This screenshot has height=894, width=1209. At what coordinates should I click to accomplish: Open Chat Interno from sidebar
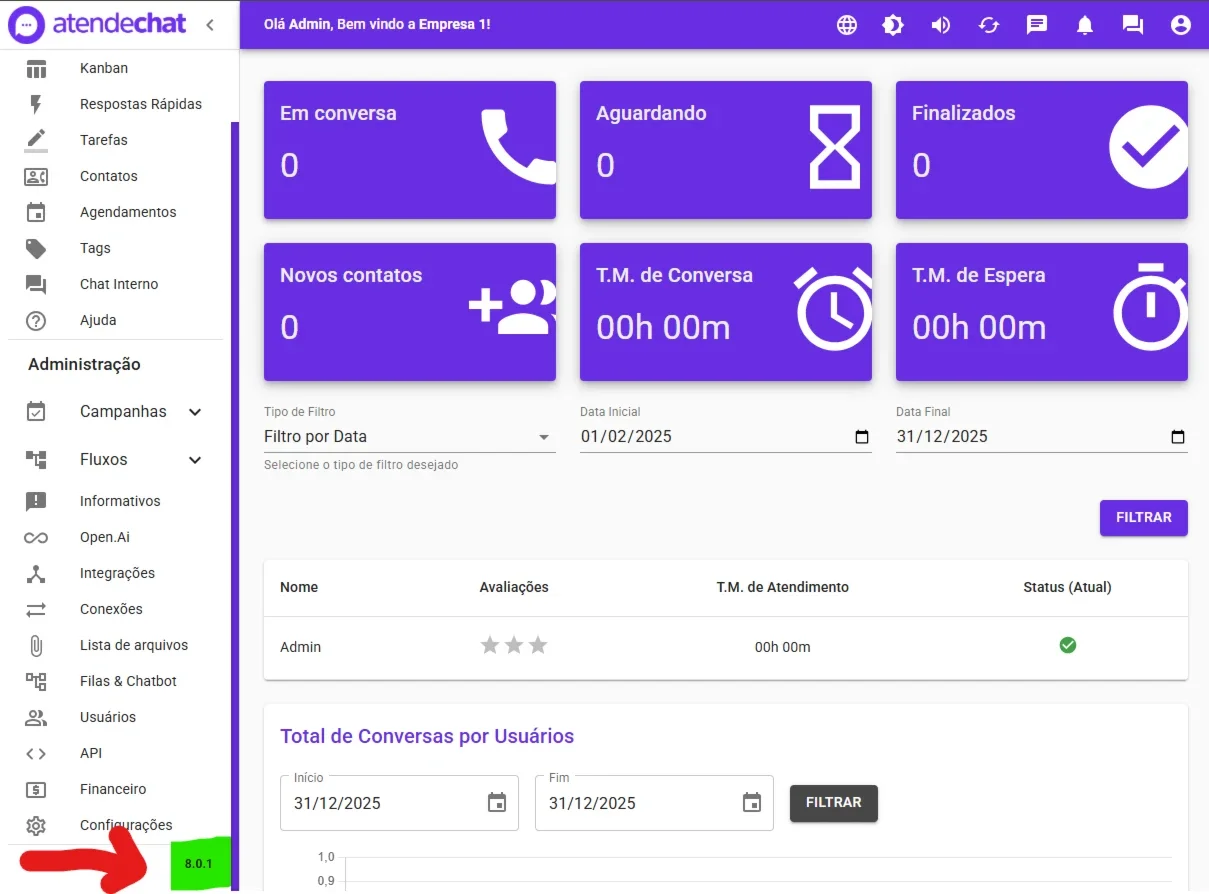119,284
